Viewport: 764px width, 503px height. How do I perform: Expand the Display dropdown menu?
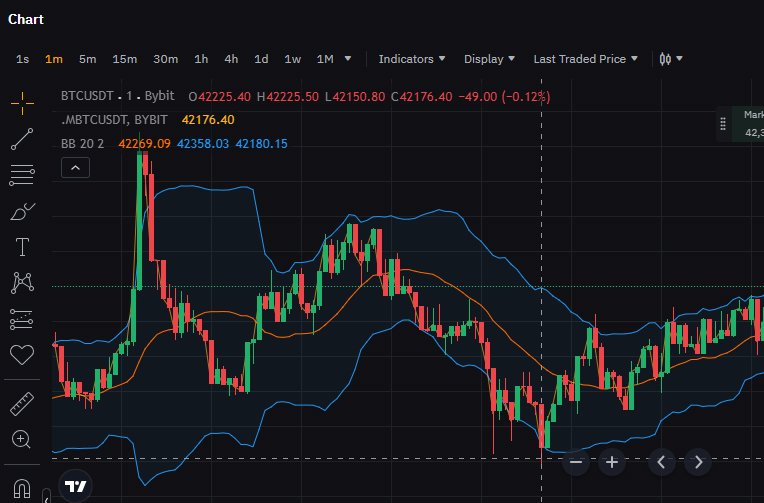pyautogui.click(x=489, y=59)
